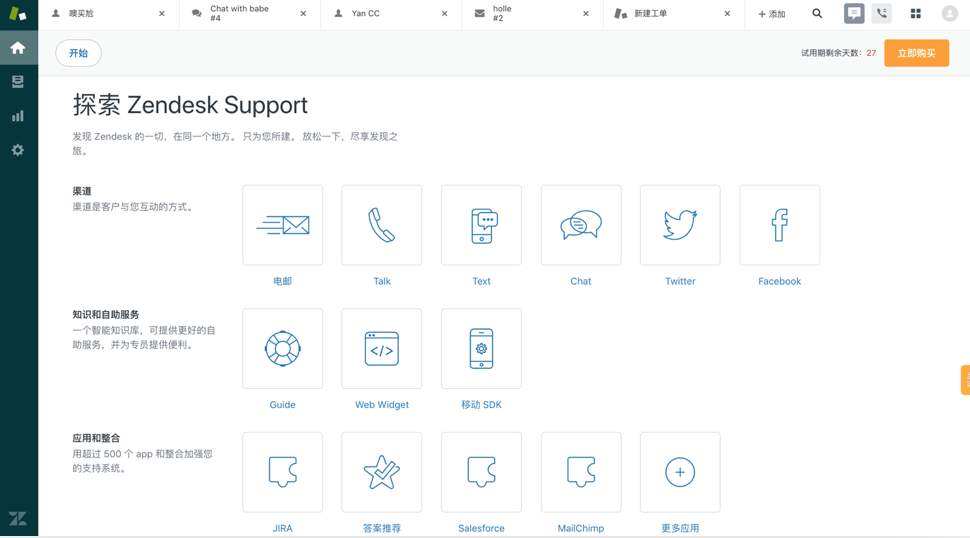Viewport: 970px width, 538px height.
Task: Click the 更多应用 link label
Action: (680, 529)
